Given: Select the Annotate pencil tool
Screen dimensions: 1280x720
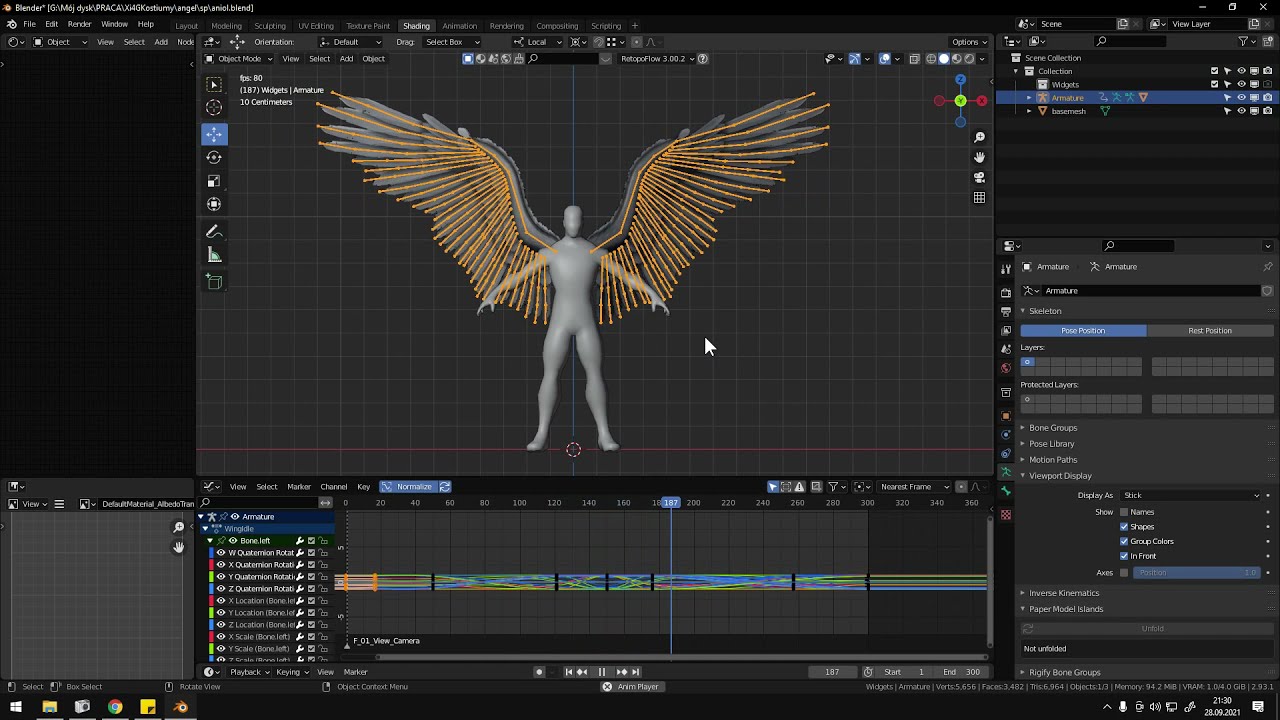Looking at the screenshot, I should (x=214, y=231).
